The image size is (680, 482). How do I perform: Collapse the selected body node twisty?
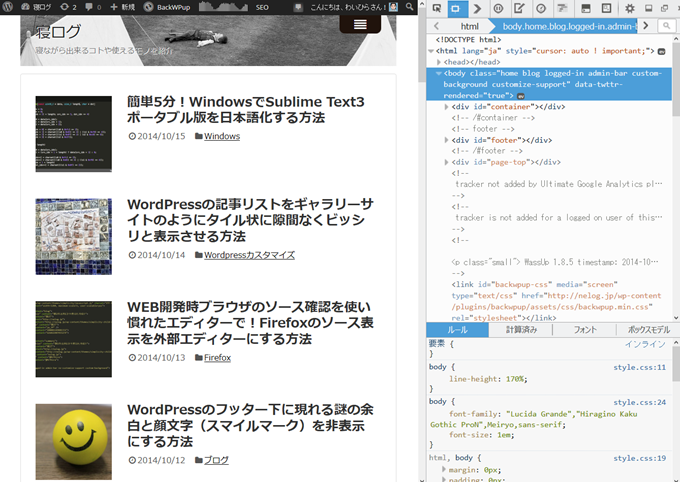[x=438, y=73]
